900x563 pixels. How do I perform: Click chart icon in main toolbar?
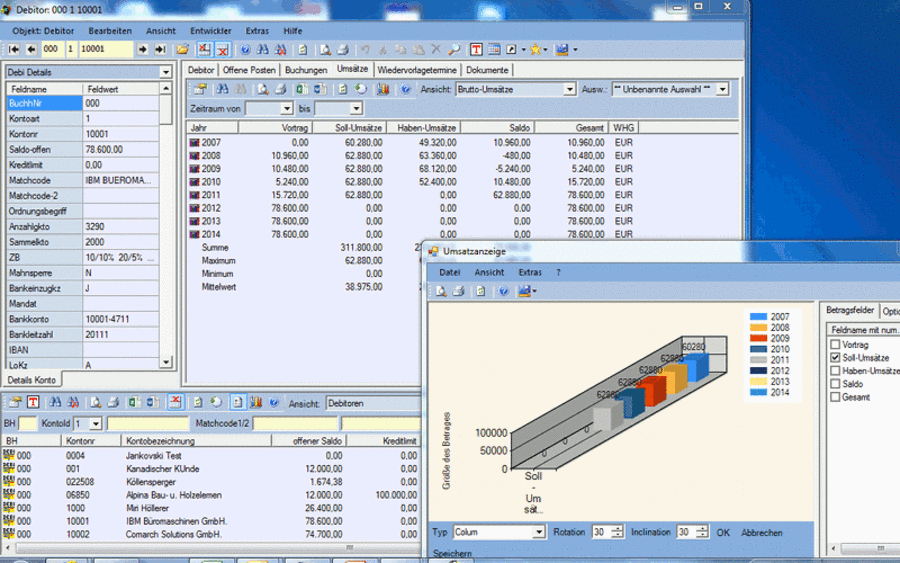click(562, 49)
